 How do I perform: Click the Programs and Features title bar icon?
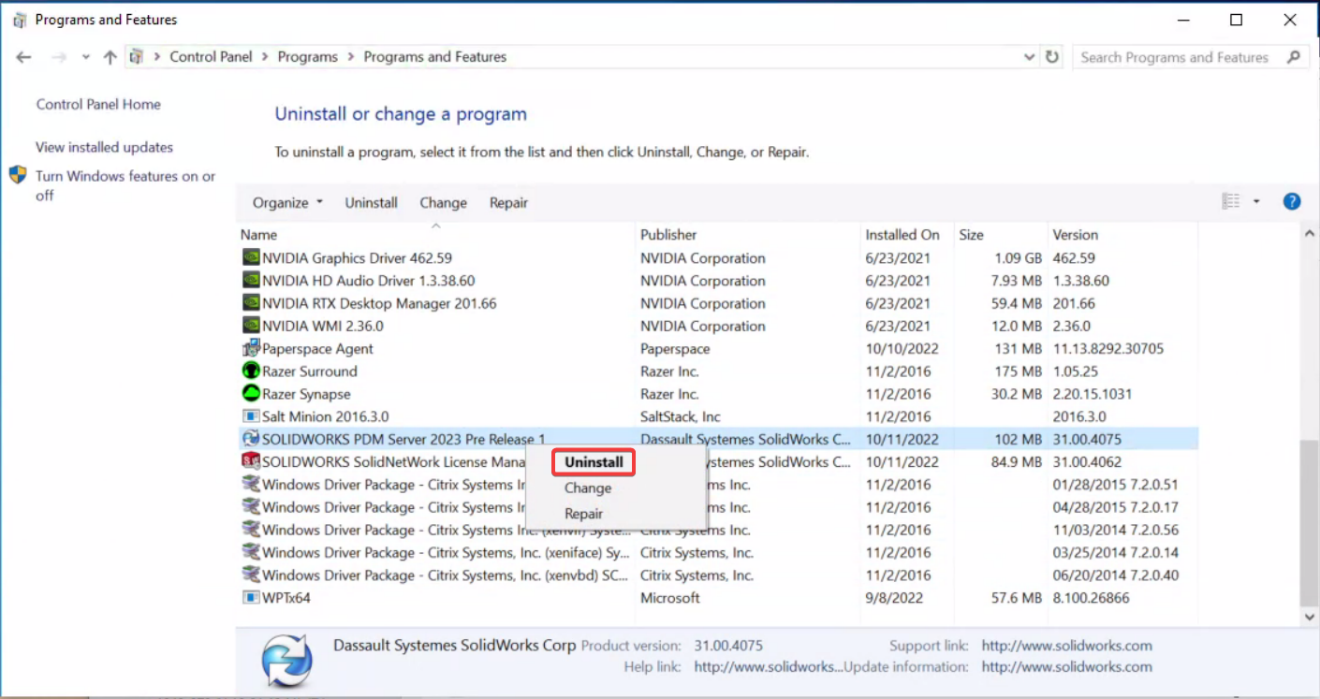(19, 19)
